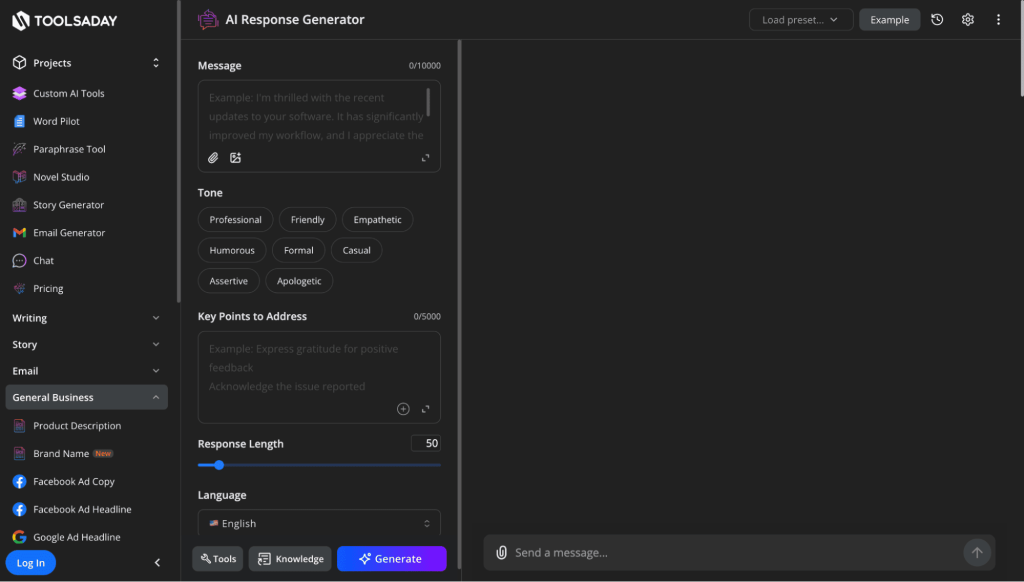This screenshot has height=582, width=1024.
Task: Click the Novel Studio icon
Action: click(20, 177)
